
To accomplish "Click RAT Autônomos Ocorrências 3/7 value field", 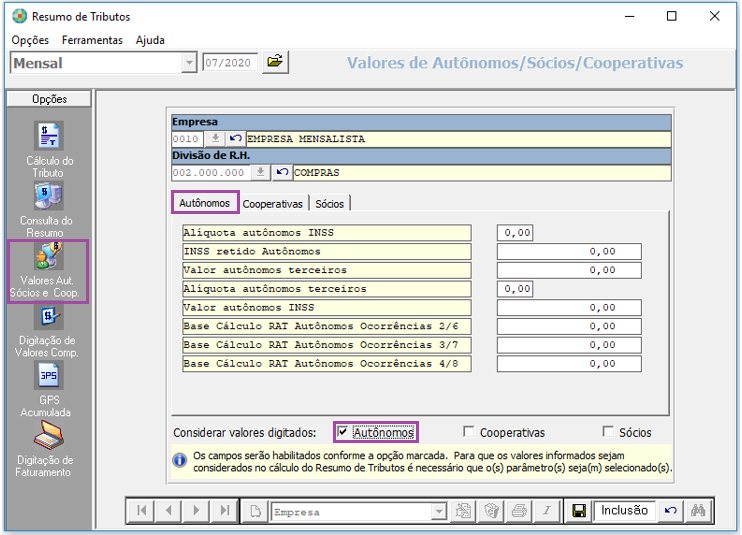I will point(569,345).
